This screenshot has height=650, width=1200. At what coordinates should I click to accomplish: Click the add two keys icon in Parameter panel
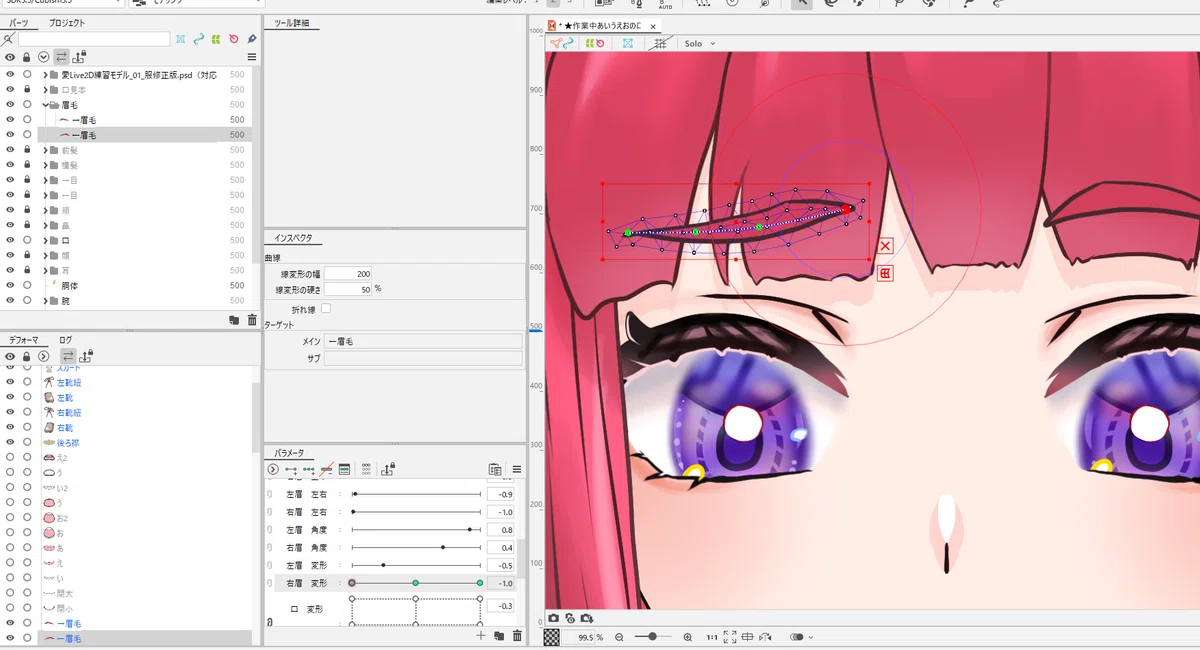click(x=291, y=469)
